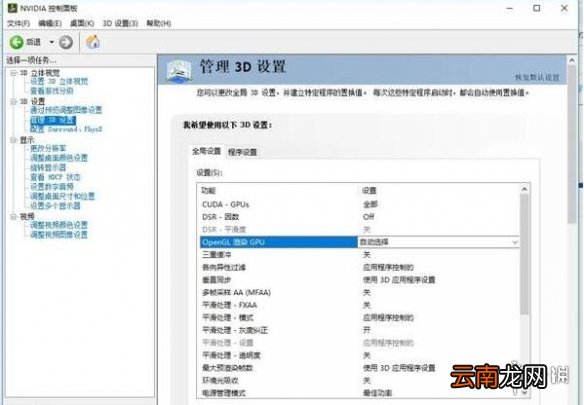Screen dimensions: 584x405
Task: Select the 平滑处理 - 透明度 row
Action: pos(359,355)
